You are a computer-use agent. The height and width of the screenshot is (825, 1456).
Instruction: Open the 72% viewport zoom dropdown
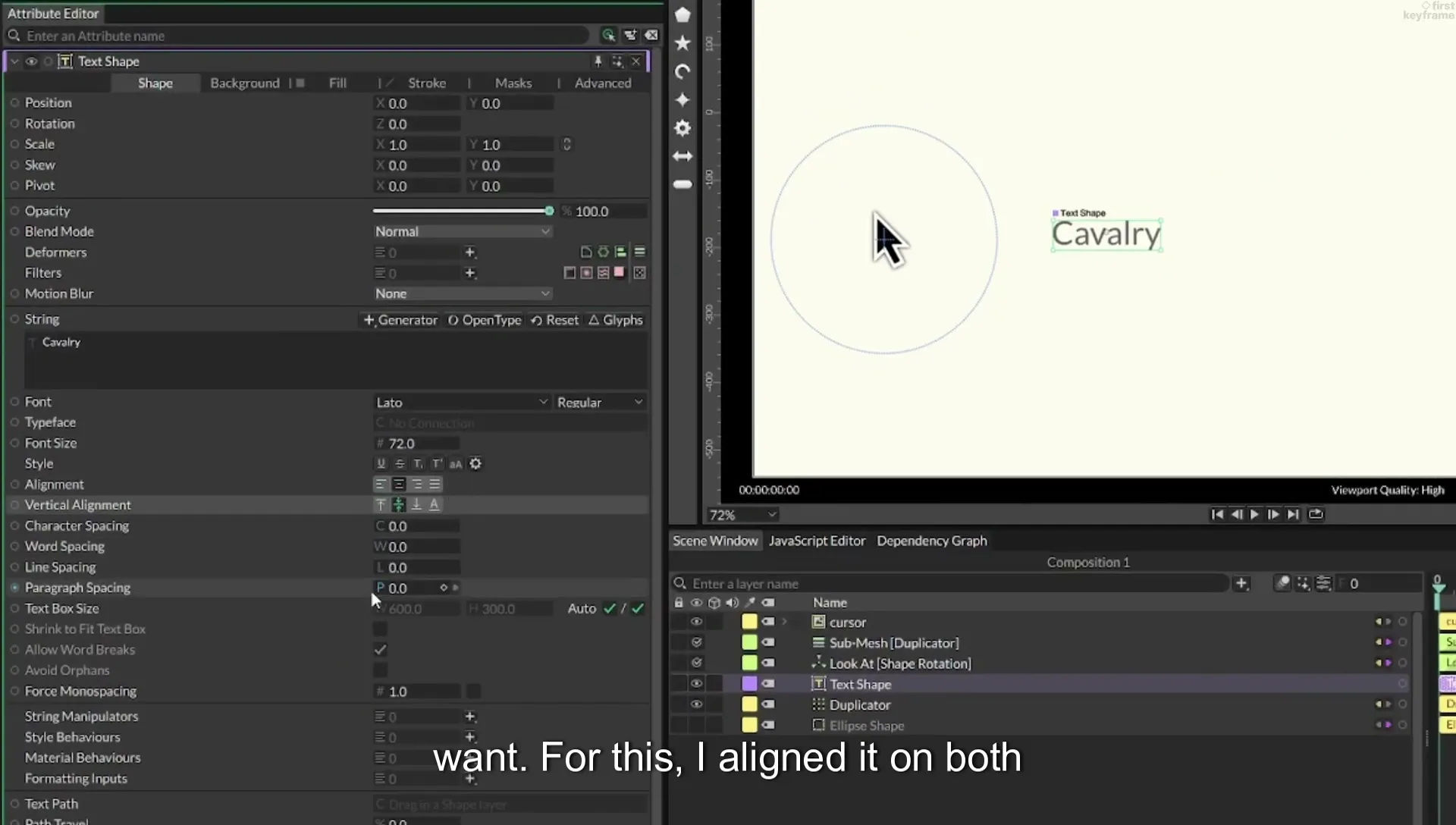[742, 515]
